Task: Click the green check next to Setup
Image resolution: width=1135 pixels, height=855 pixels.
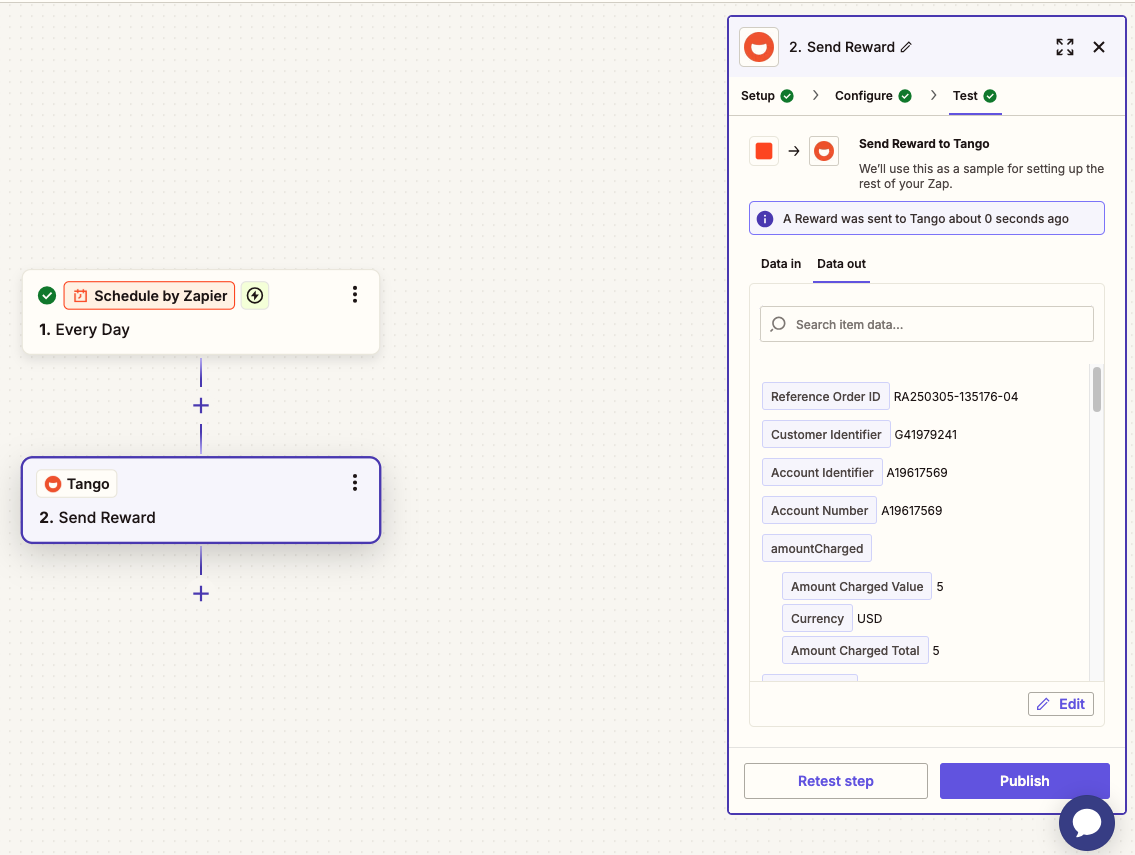Action: (x=787, y=96)
